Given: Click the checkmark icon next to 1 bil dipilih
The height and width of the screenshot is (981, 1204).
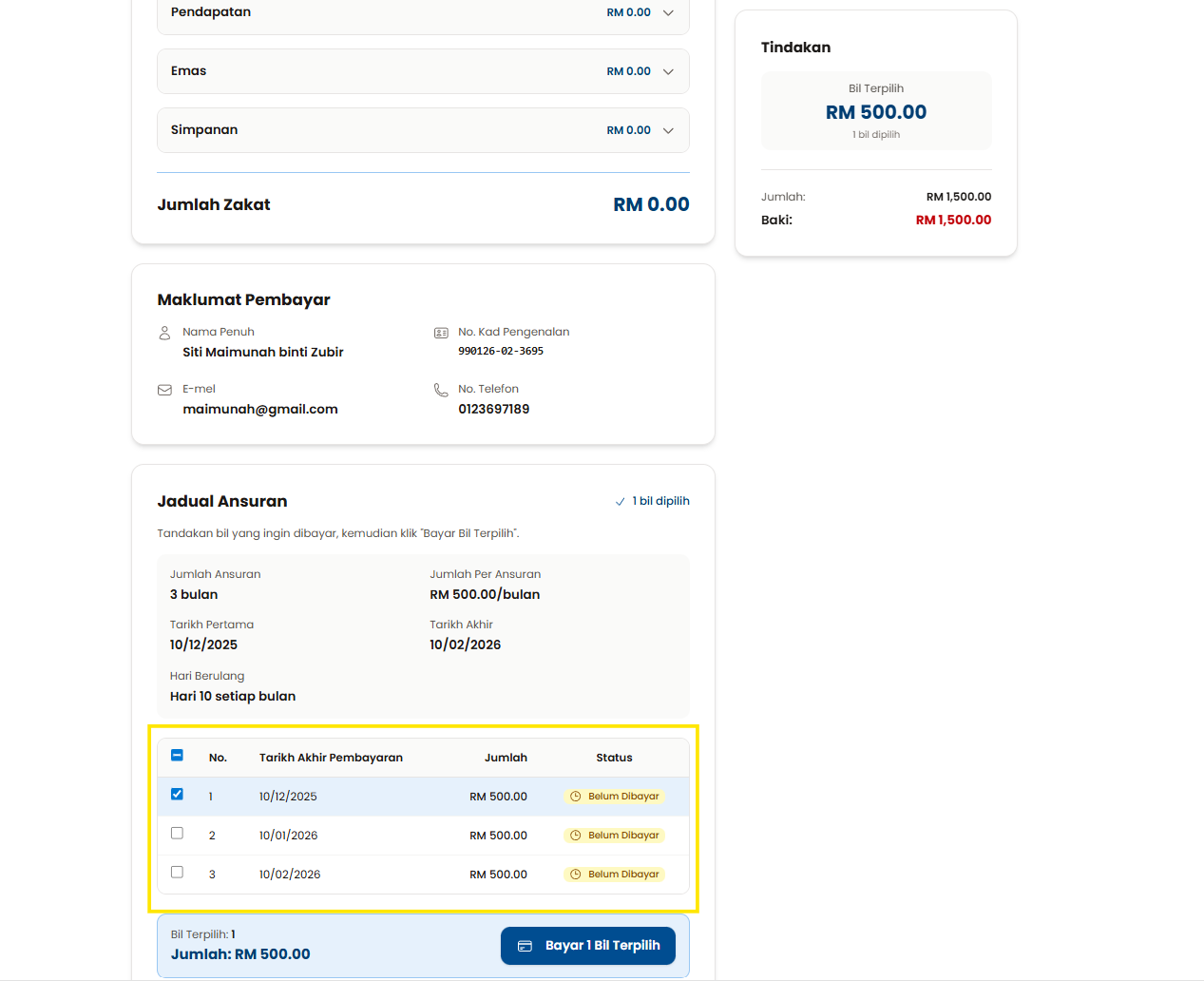Looking at the screenshot, I should point(621,502).
